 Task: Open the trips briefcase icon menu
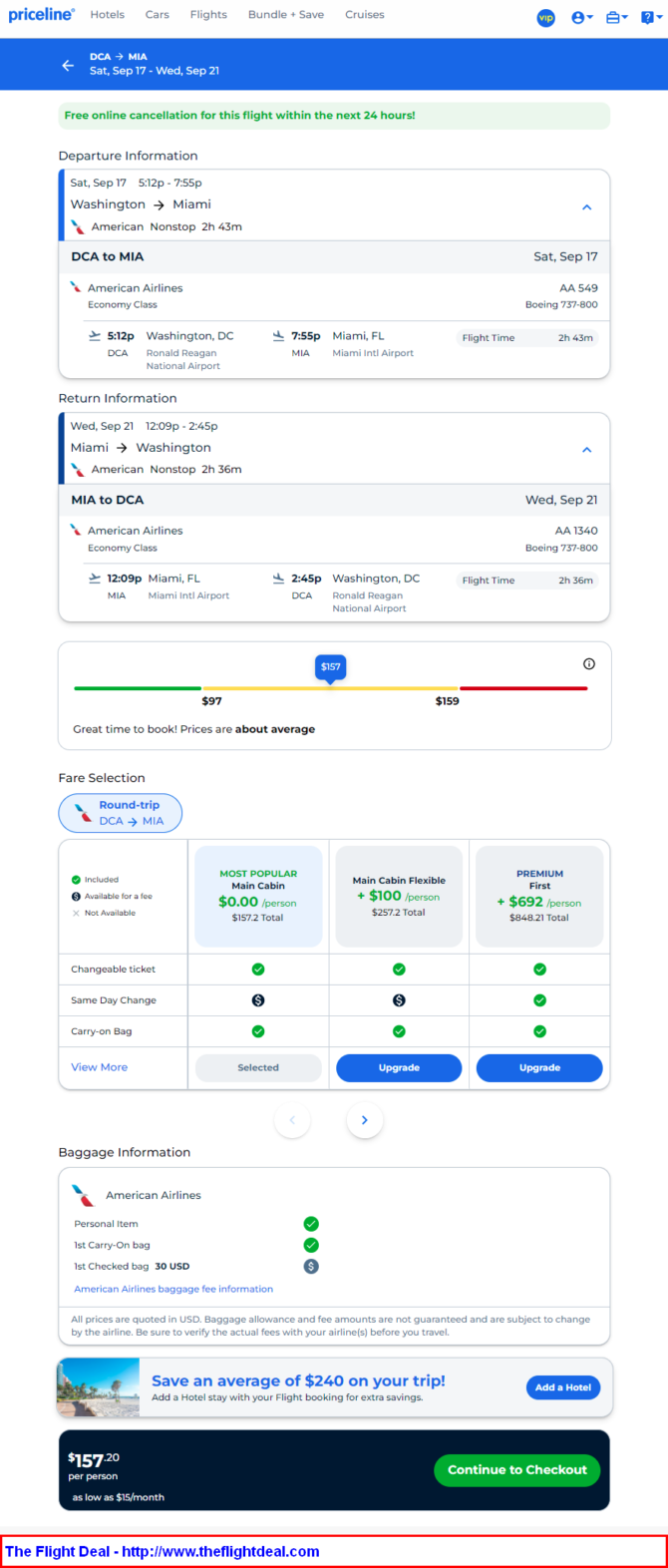(x=617, y=17)
